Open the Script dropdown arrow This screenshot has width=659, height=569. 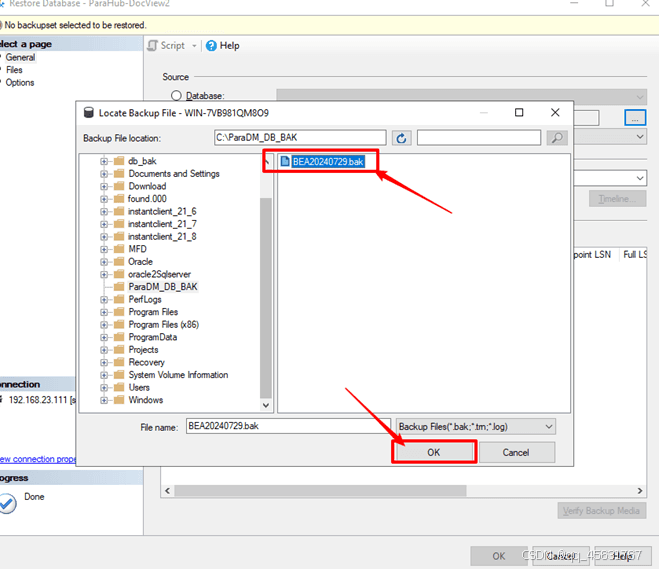point(194,46)
